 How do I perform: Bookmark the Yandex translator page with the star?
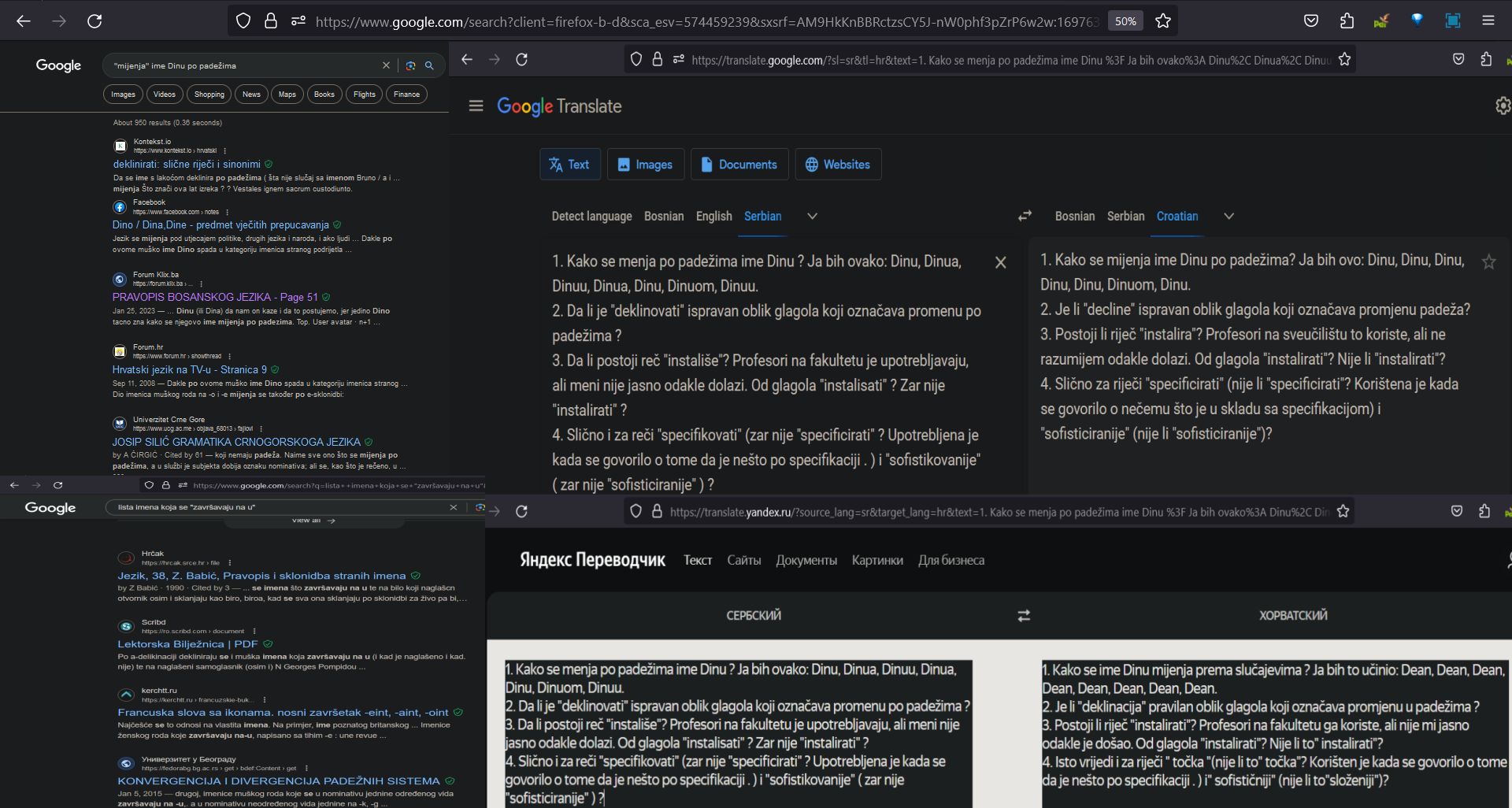click(x=1343, y=511)
